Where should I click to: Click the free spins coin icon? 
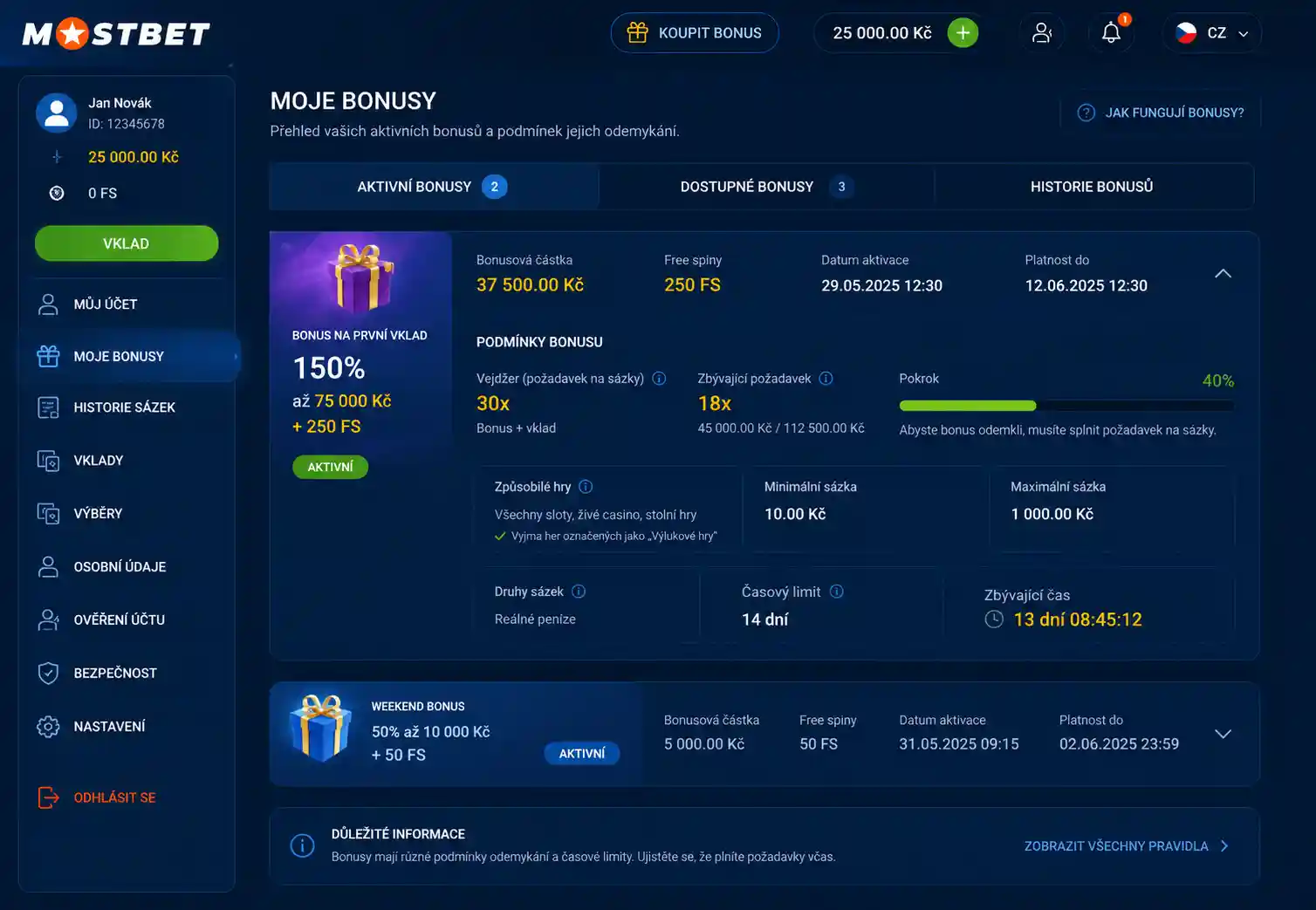tap(57, 194)
